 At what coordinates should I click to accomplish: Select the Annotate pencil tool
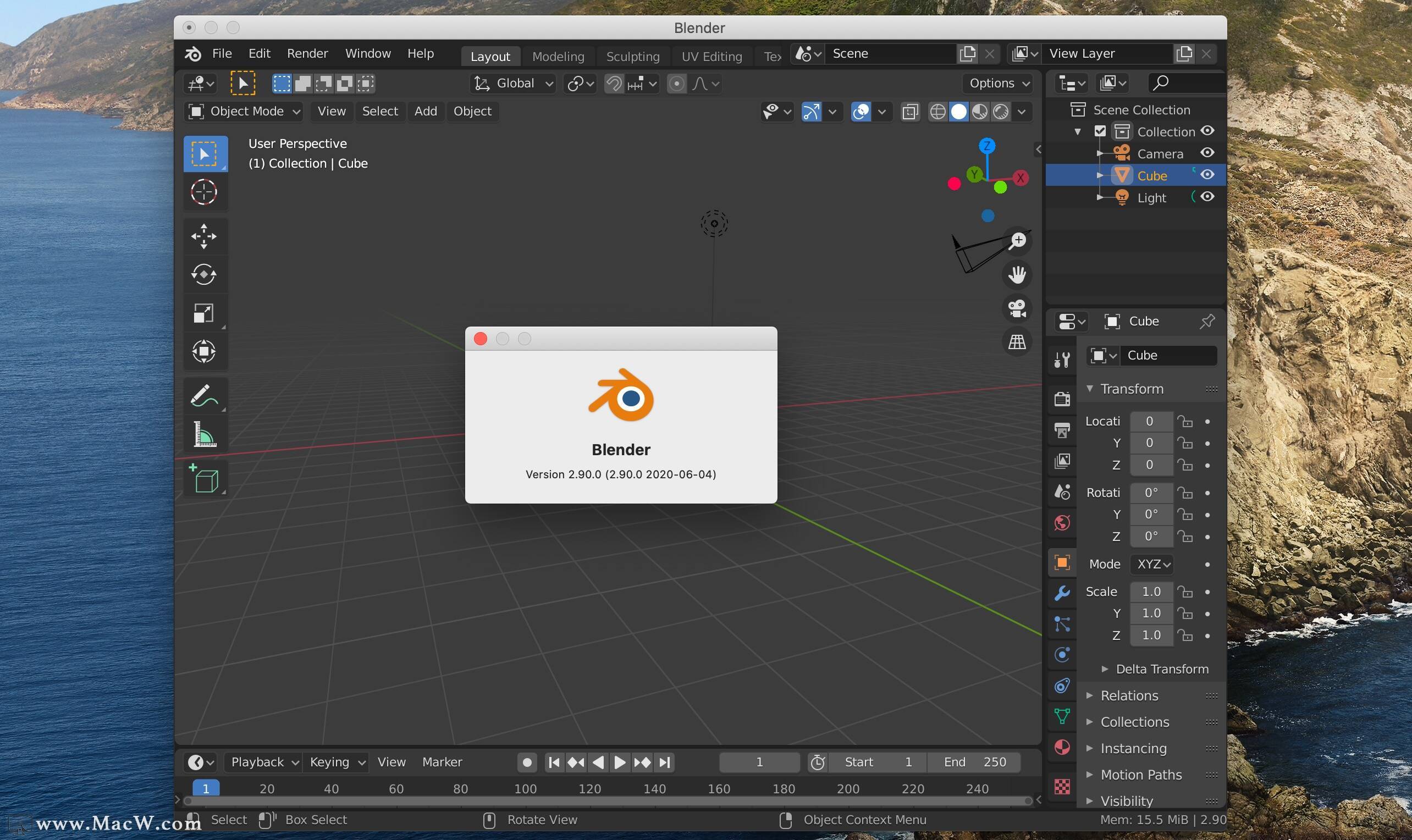pyautogui.click(x=204, y=396)
